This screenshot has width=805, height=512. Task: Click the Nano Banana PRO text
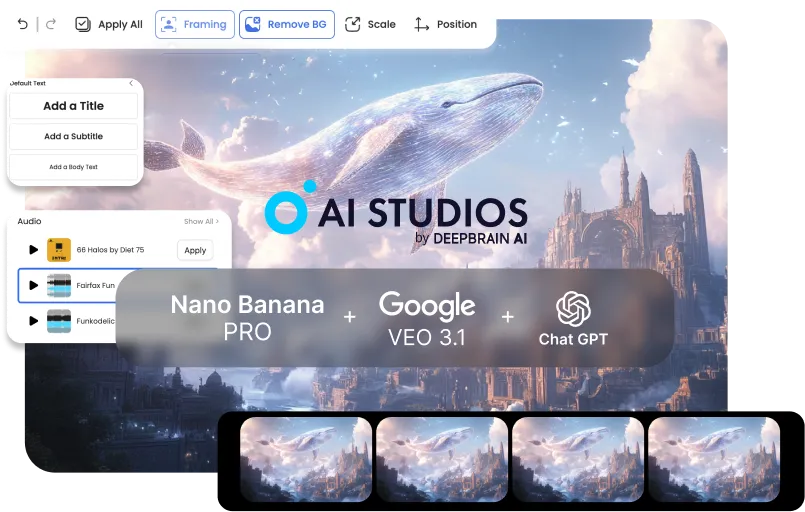click(247, 317)
